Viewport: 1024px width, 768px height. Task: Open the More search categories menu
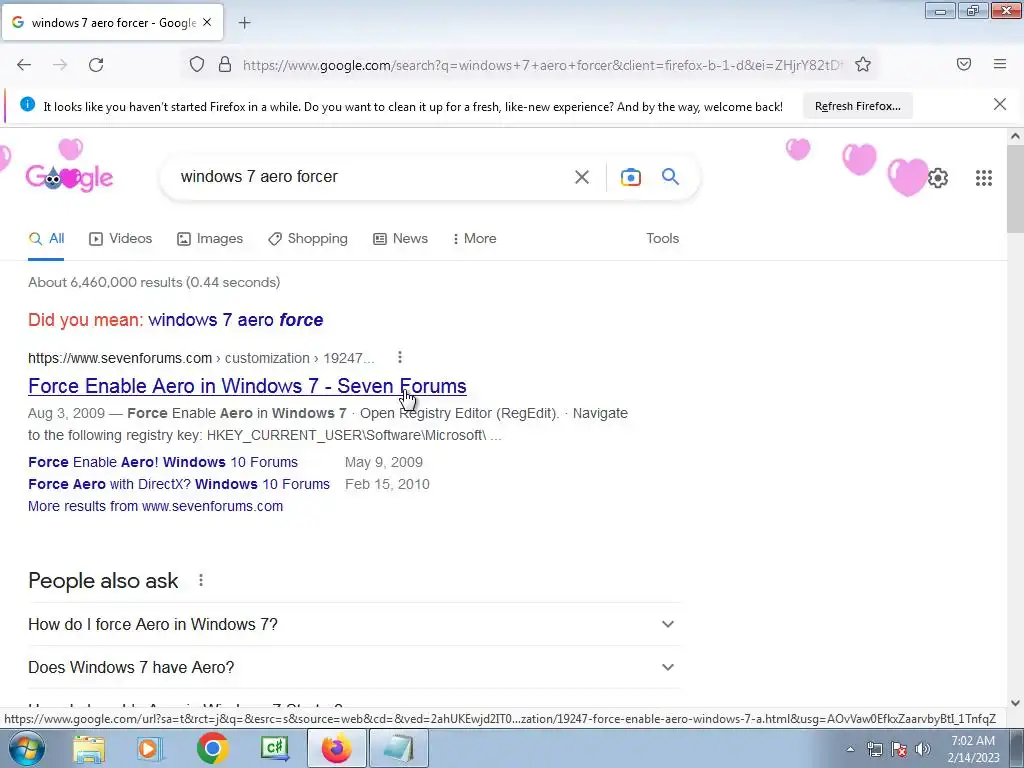[475, 239]
